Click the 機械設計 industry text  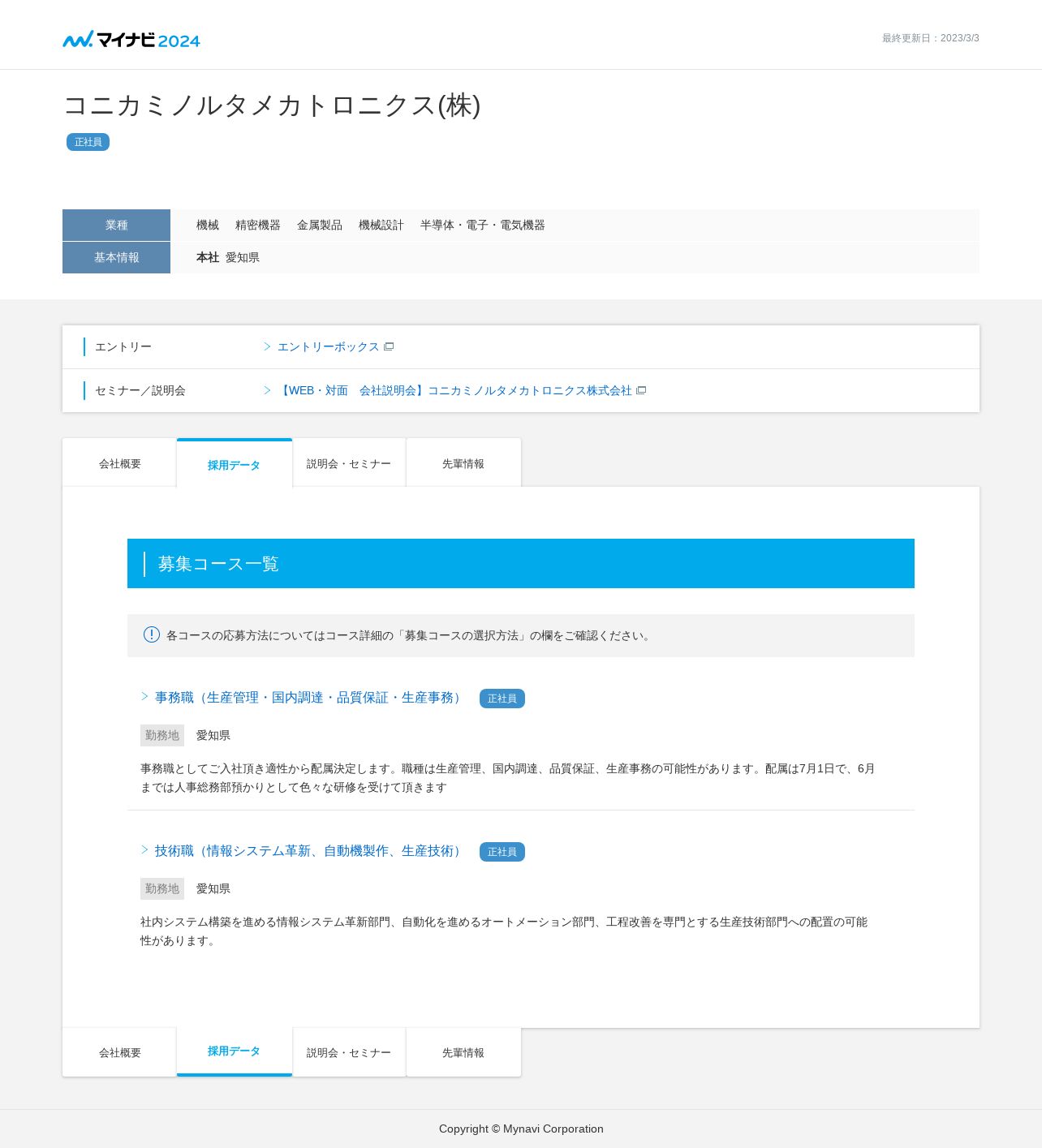tap(381, 225)
